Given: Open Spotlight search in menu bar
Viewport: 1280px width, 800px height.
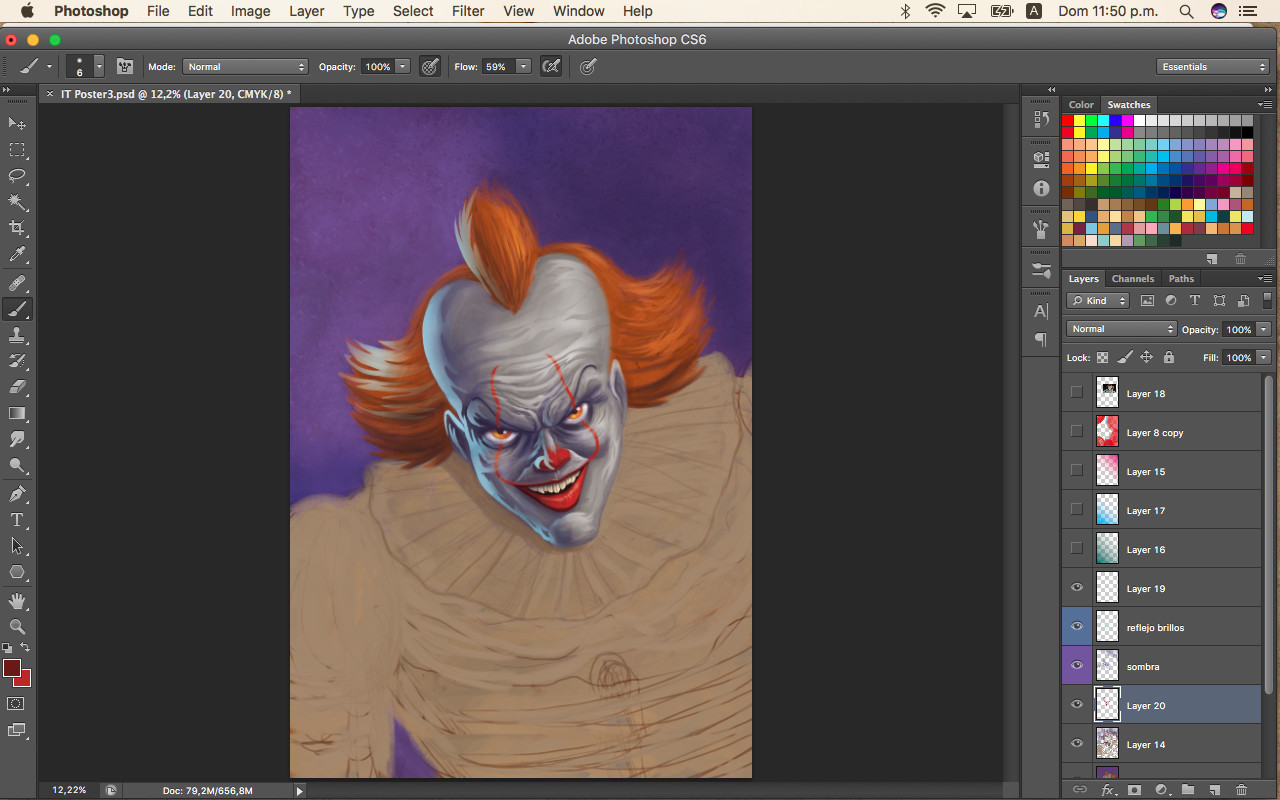Looking at the screenshot, I should tap(1186, 11).
